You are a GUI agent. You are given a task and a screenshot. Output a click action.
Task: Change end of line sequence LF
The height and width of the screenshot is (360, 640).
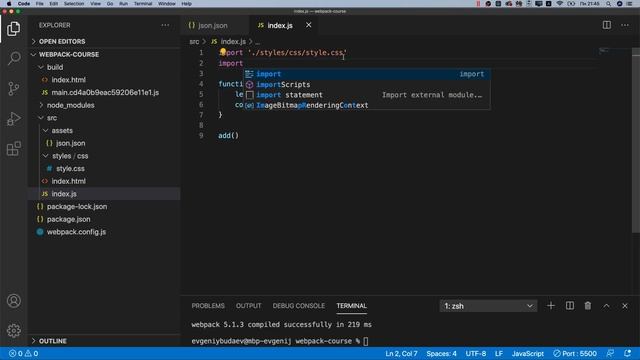[499, 353]
